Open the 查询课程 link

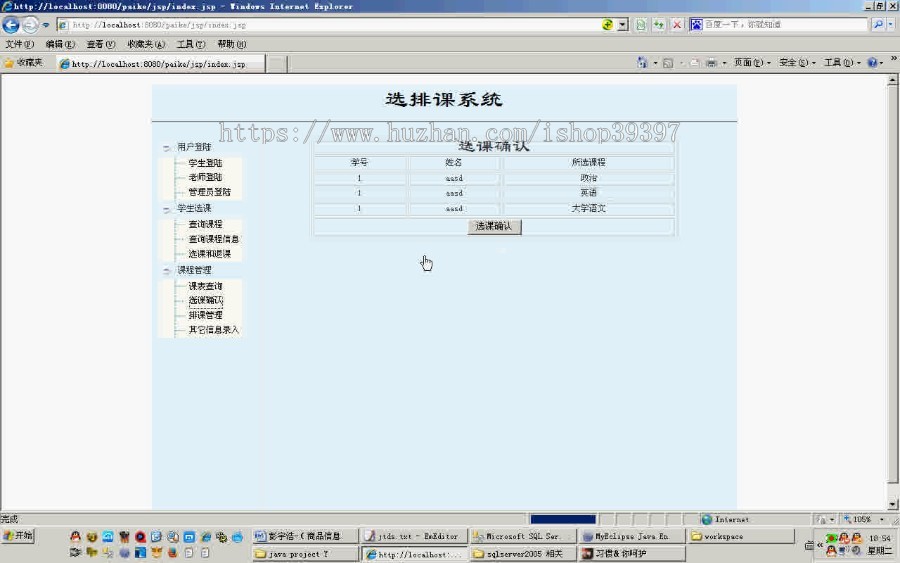pyautogui.click(x=205, y=224)
